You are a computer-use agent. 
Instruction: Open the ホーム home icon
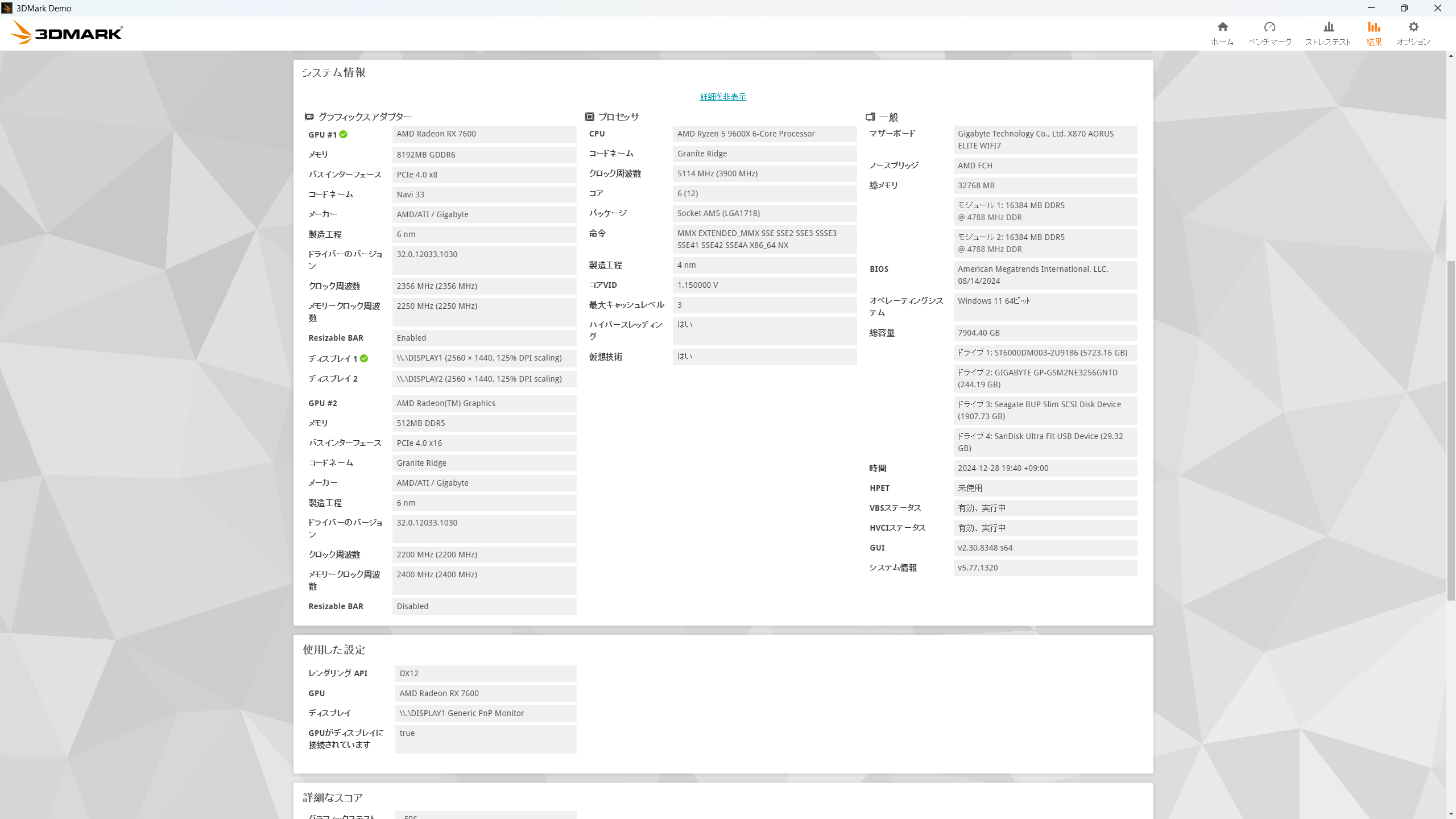pos(1222,27)
